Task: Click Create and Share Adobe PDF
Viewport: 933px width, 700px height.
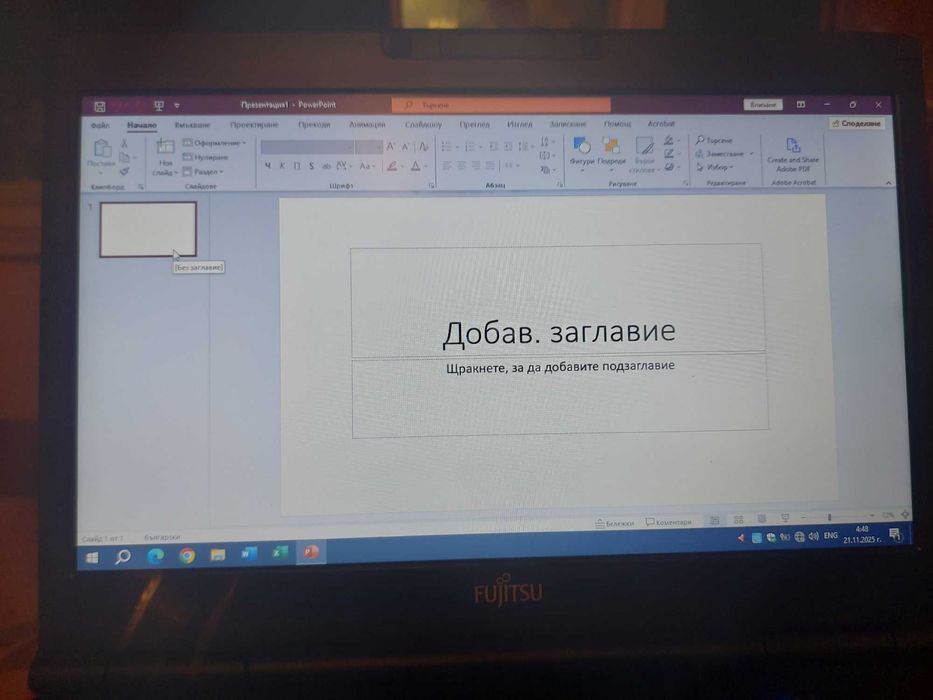Action: pyautogui.click(x=793, y=155)
